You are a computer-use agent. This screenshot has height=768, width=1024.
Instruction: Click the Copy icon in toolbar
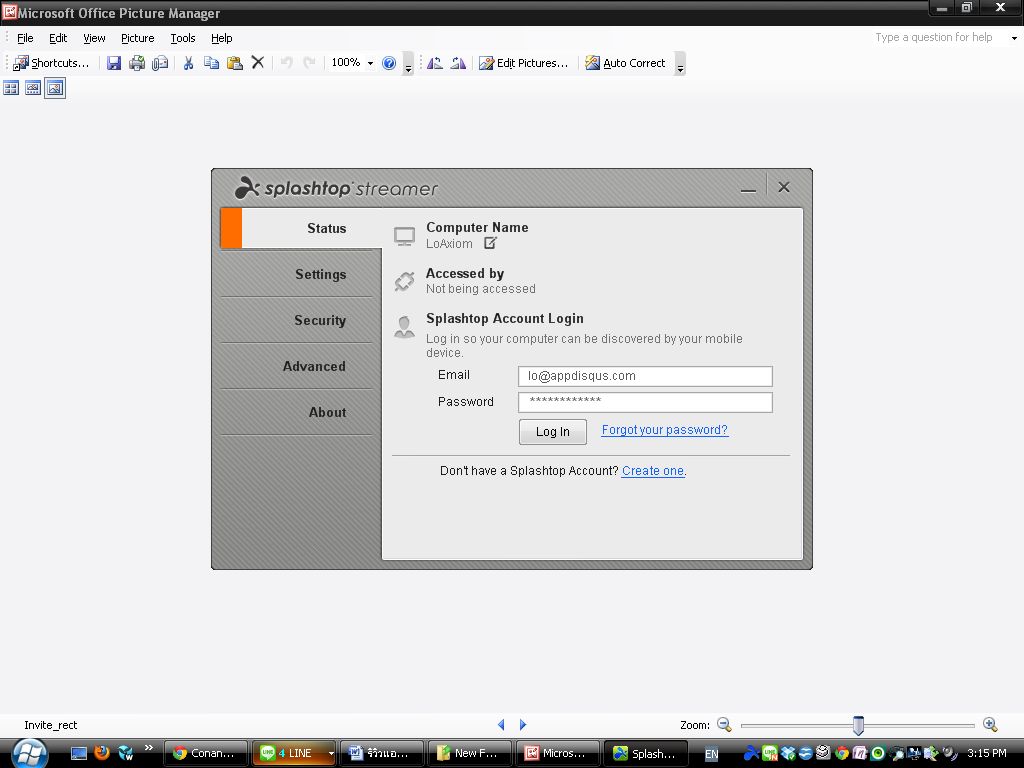[x=211, y=63]
